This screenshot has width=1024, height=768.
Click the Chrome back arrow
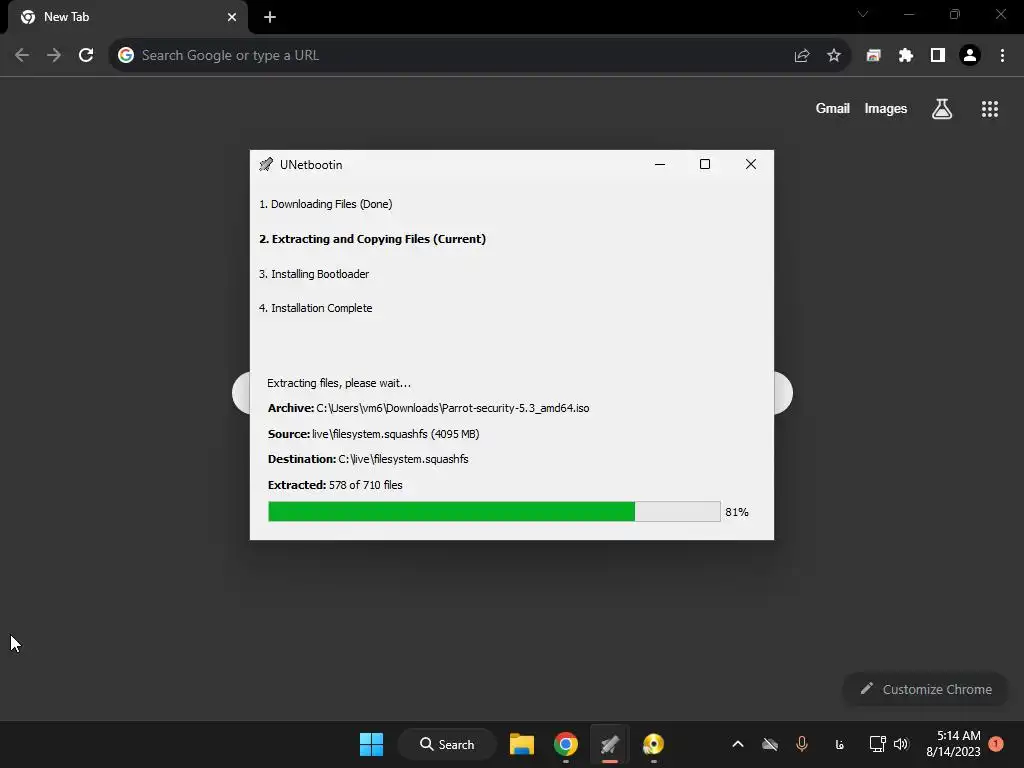[x=22, y=56]
